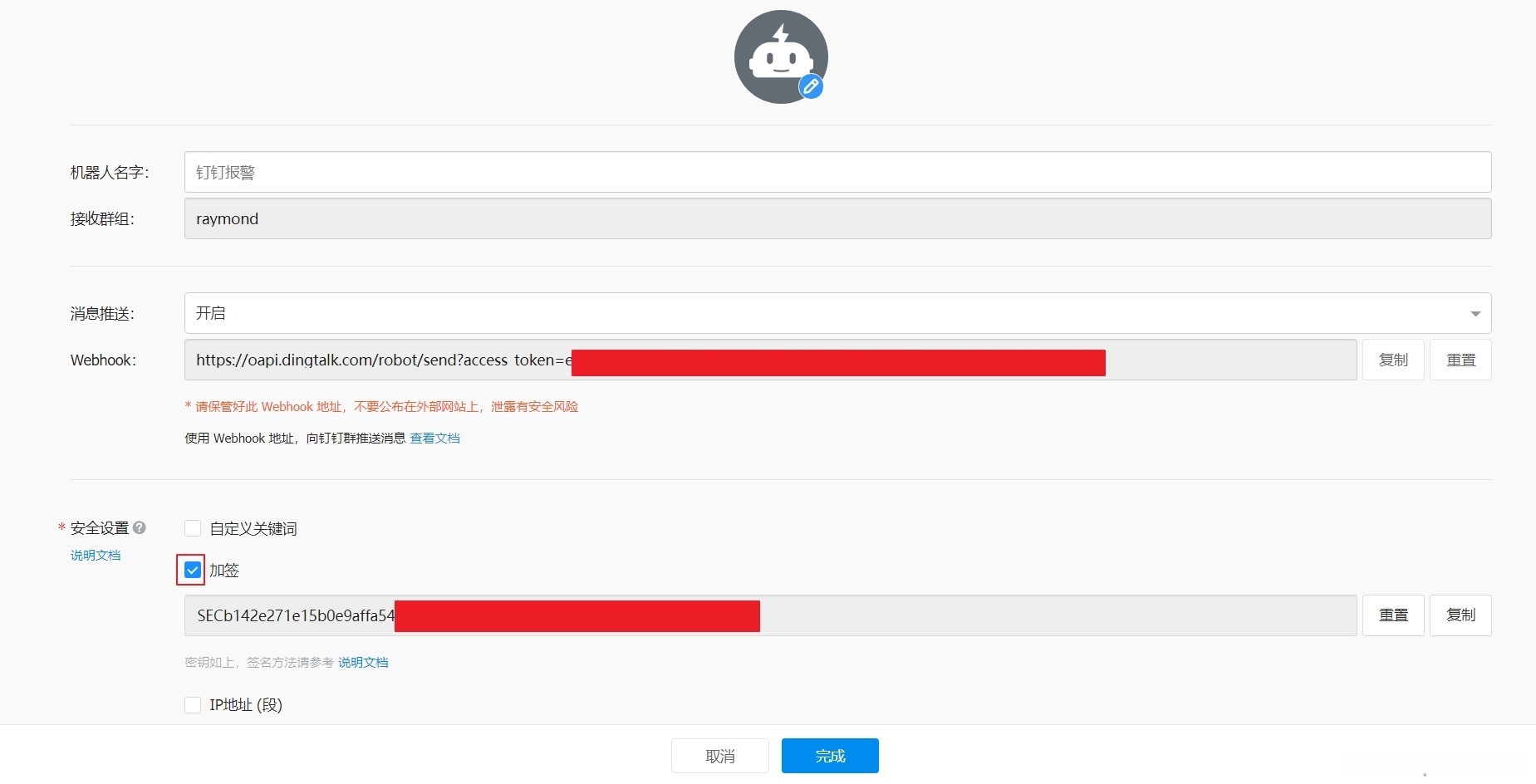Click the 完成 button
Screen dimensions: 1536x784
coord(830,756)
